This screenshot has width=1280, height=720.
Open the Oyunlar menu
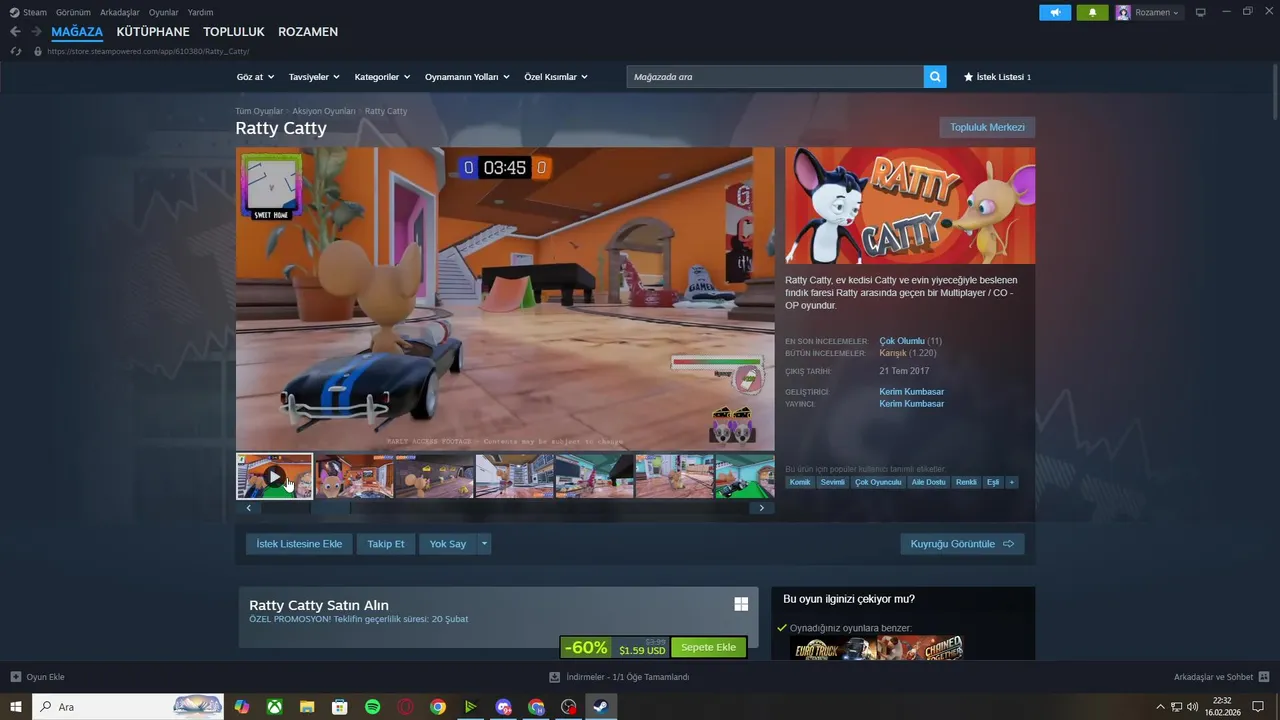164,12
